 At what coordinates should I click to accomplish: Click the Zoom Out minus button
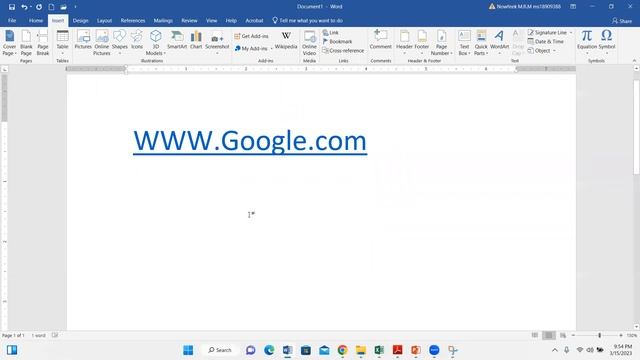point(573,335)
